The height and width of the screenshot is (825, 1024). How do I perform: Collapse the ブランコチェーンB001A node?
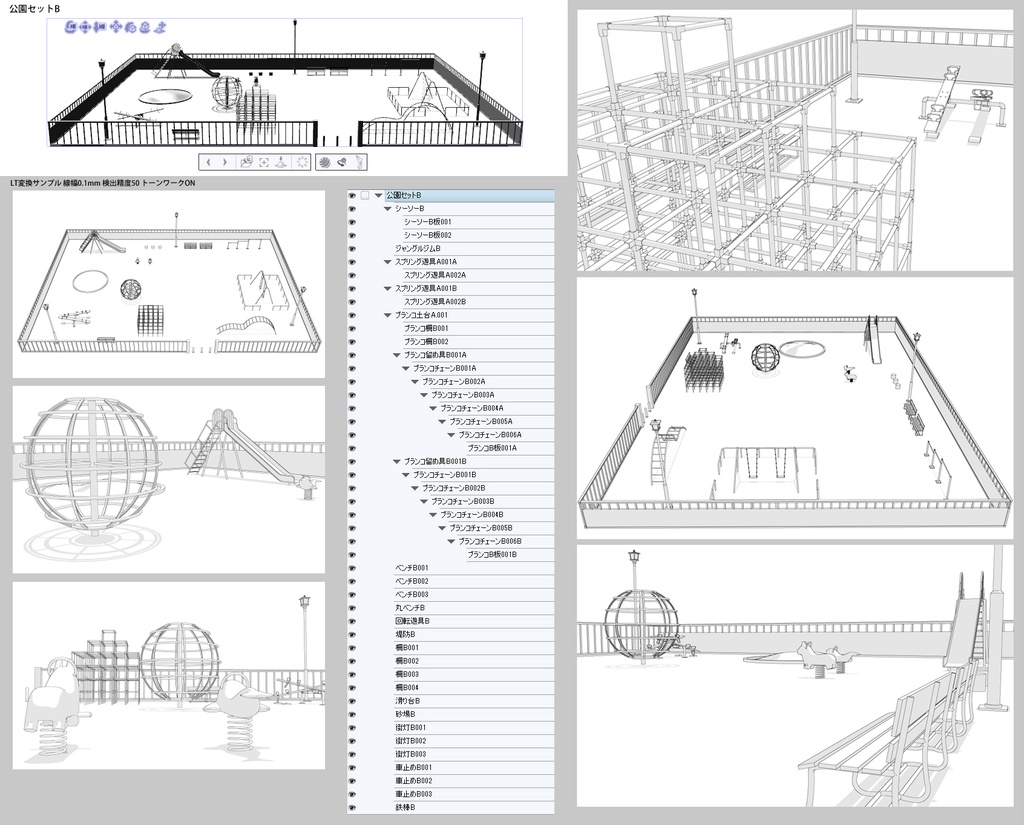point(406,368)
